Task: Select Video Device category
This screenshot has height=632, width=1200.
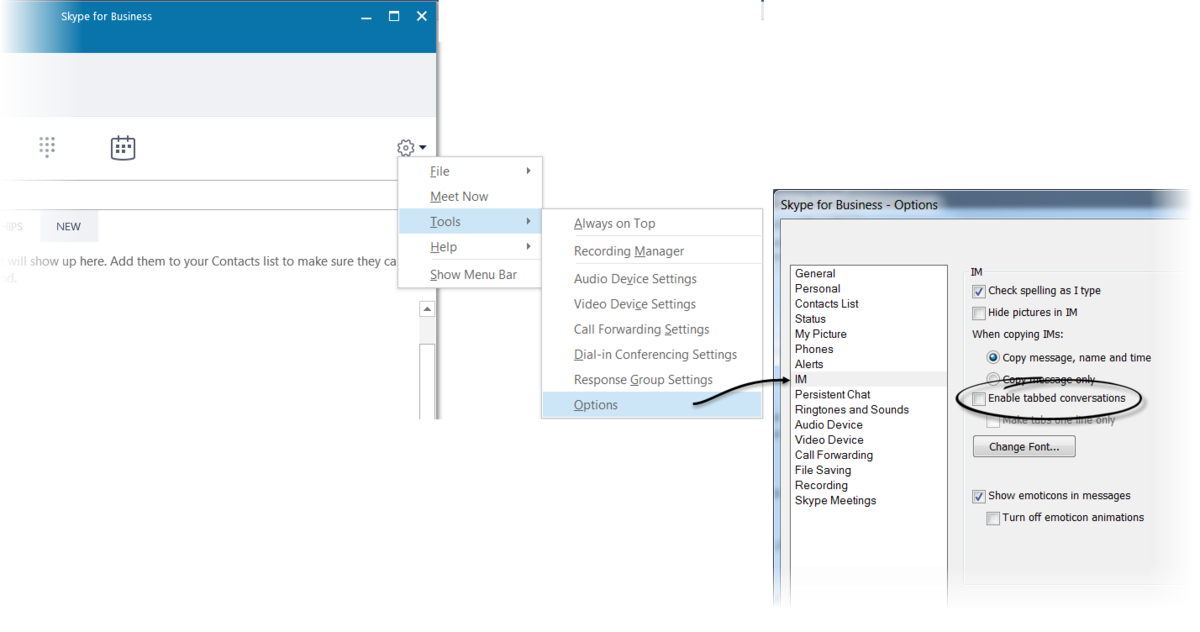Action: (x=868, y=440)
